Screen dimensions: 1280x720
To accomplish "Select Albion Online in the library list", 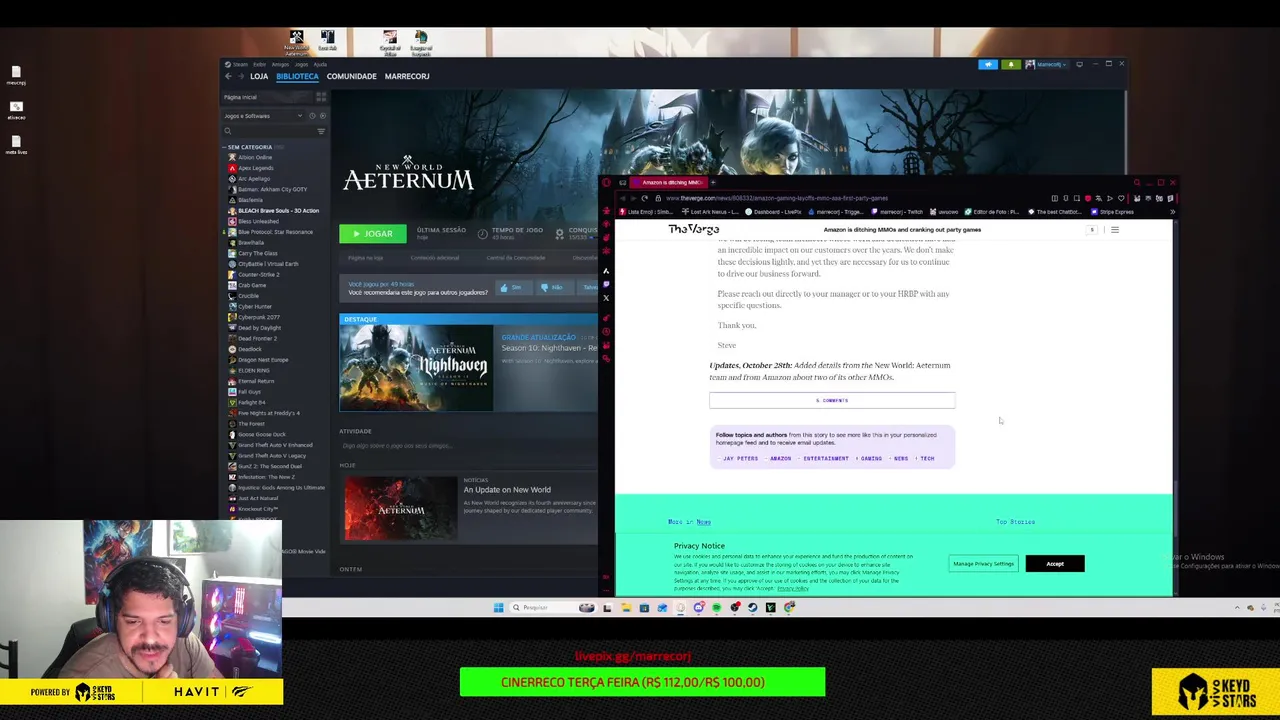I will click(x=255, y=157).
